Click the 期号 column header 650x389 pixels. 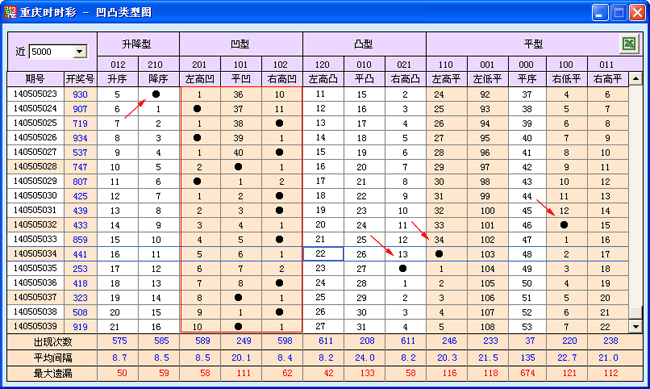[35, 79]
